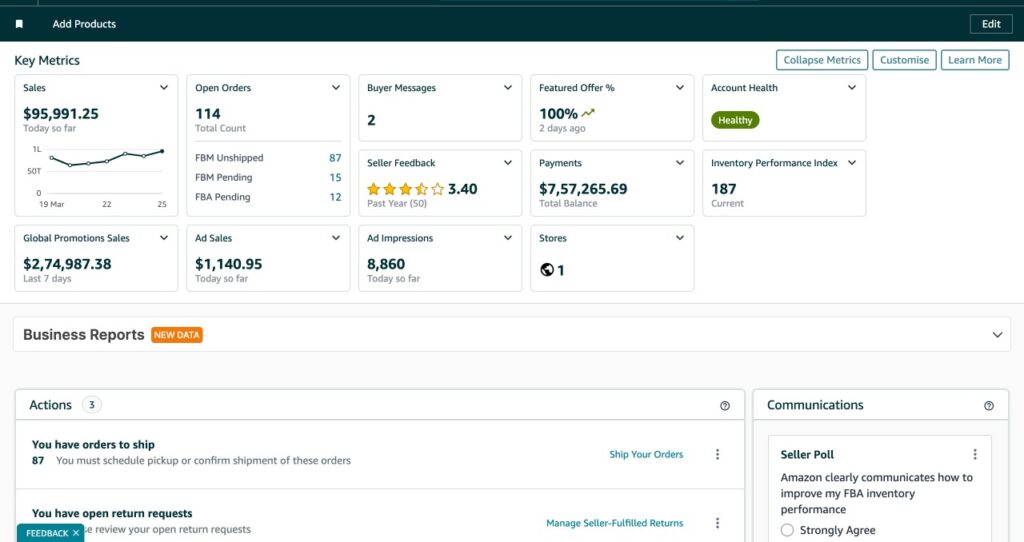1024x542 pixels.
Task: Open the Actions panel help icon
Action: pyautogui.click(x=725, y=406)
